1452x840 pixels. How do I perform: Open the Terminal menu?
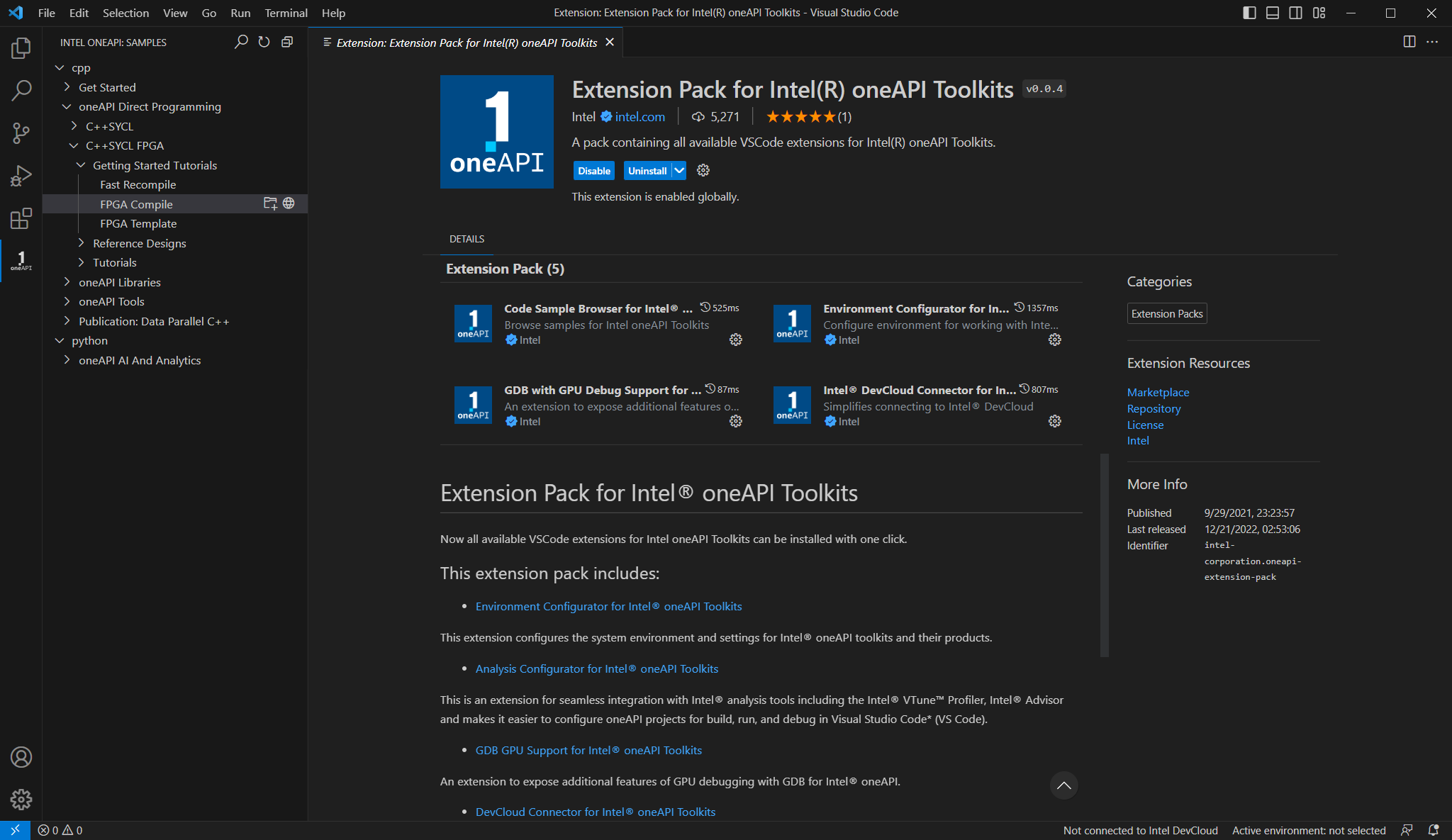click(x=286, y=13)
